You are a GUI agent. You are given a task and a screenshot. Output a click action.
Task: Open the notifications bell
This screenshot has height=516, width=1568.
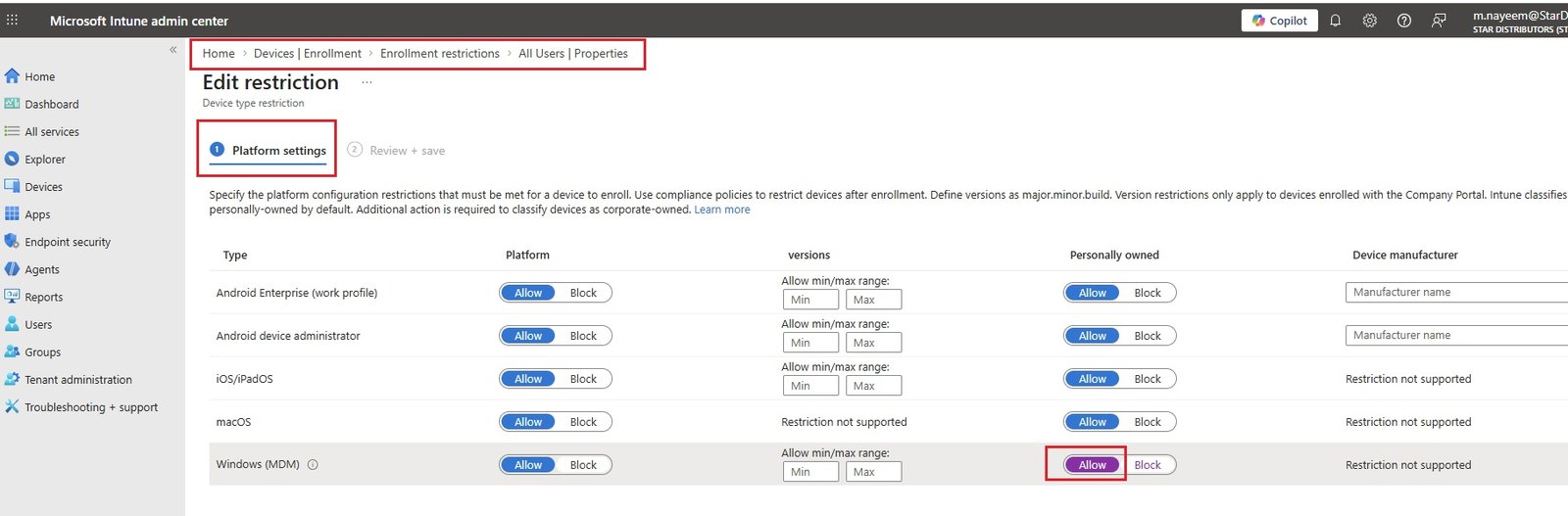(1335, 21)
